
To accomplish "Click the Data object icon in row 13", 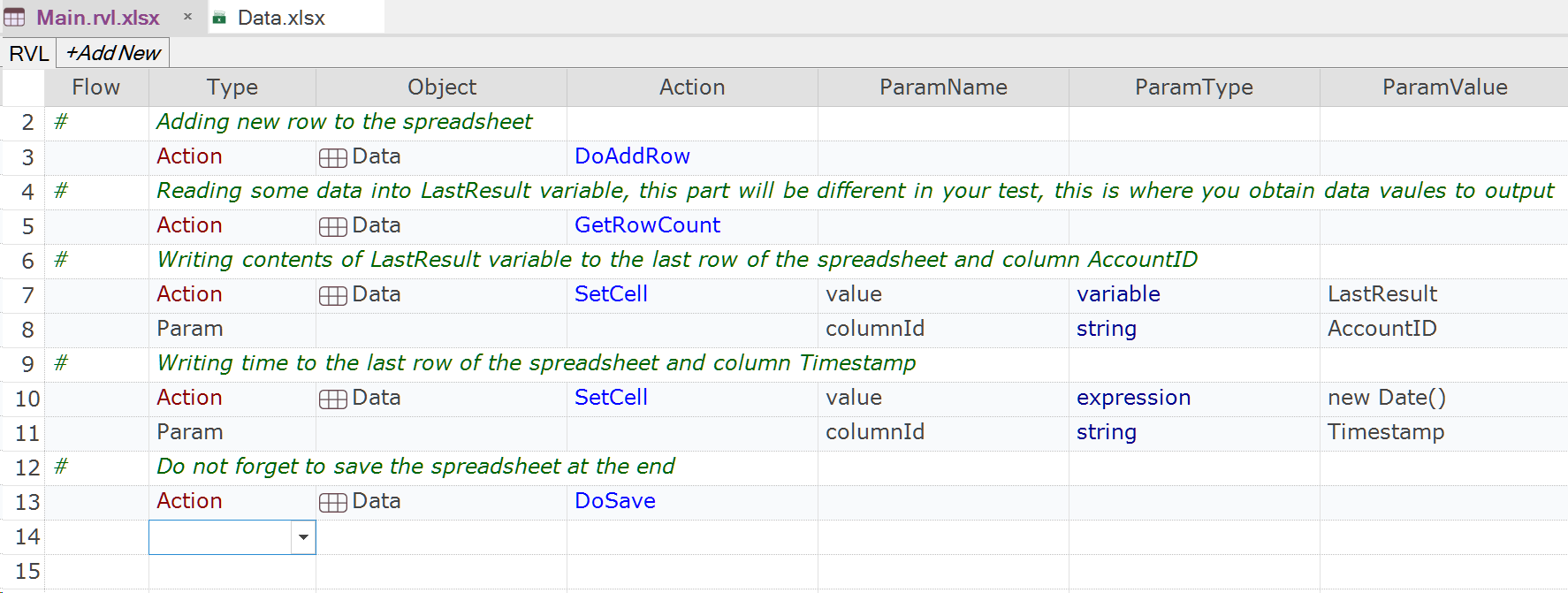I will 332,502.
